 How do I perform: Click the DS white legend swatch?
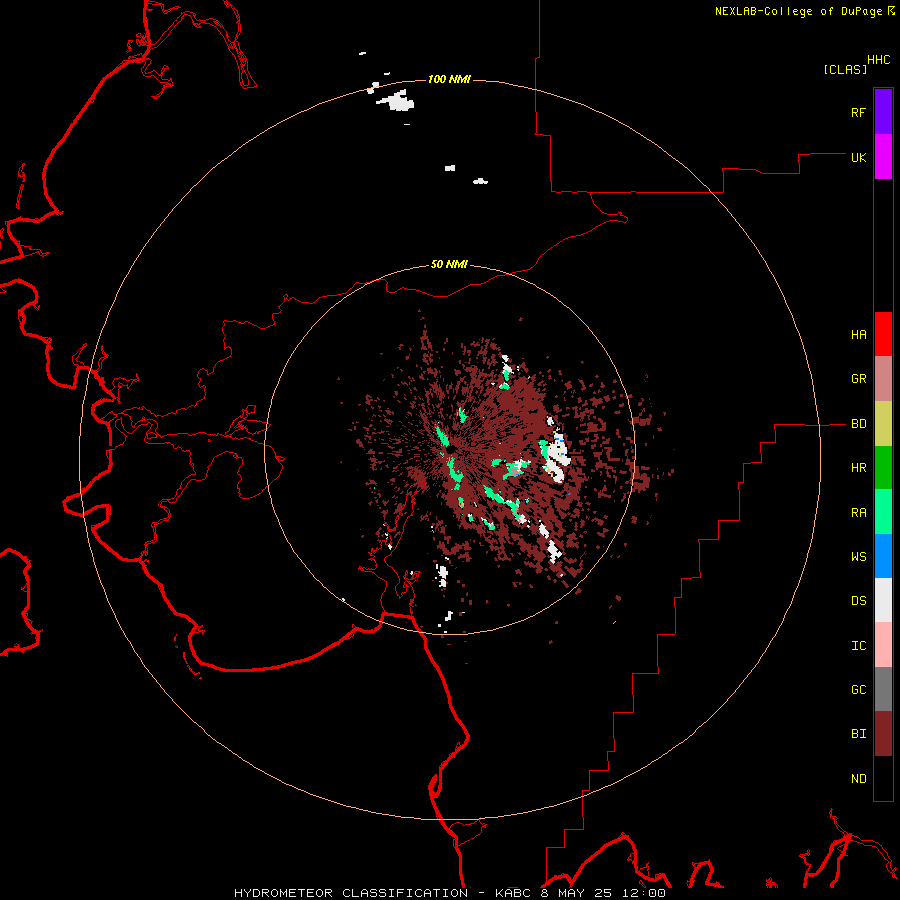pyautogui.click(x=883, y=600)
